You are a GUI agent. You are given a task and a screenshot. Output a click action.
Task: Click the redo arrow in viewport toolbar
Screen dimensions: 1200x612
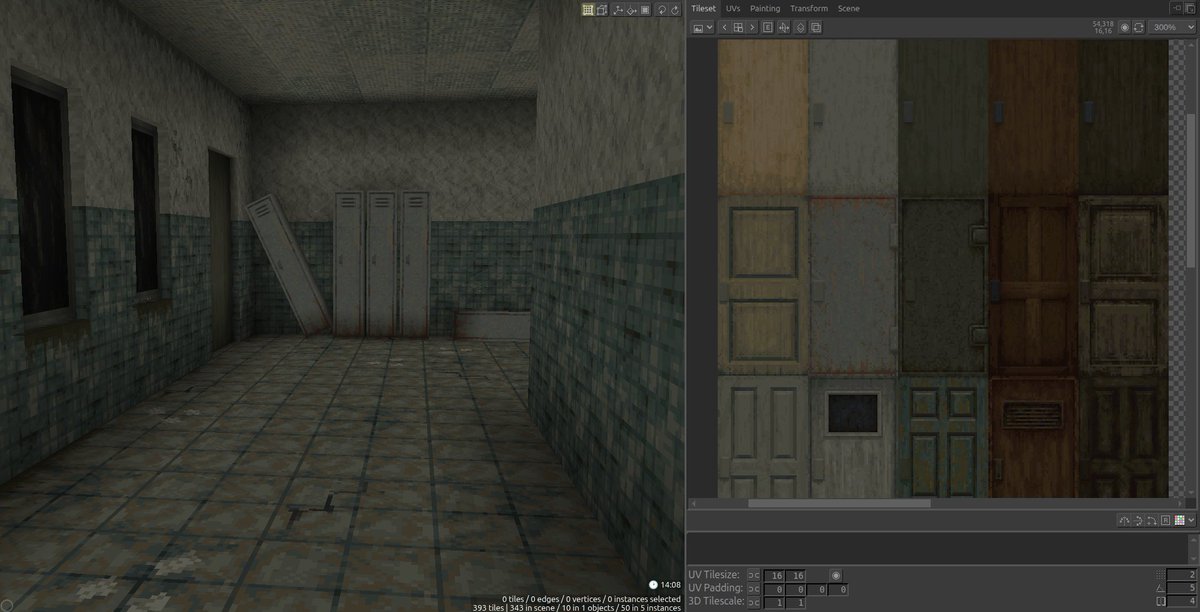pos(675,10)
